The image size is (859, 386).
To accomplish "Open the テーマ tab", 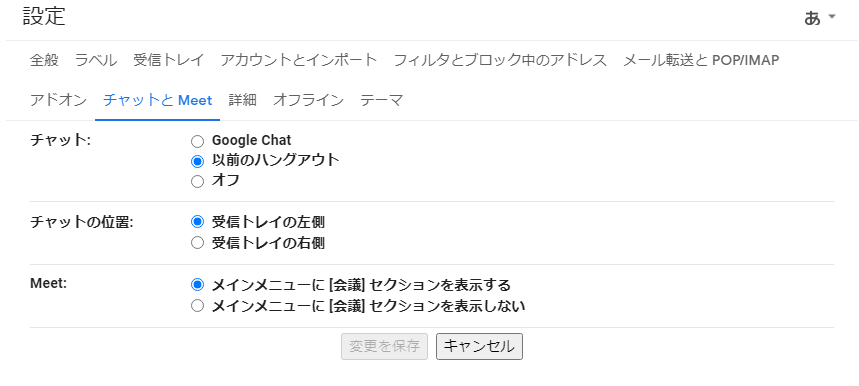I will point(382,100).
